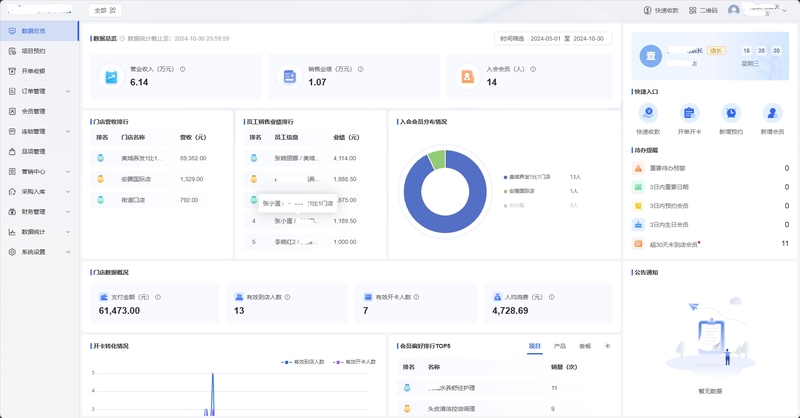
Task: Click the 头皮清洁控油调理 row
Action: click(505, 408)
